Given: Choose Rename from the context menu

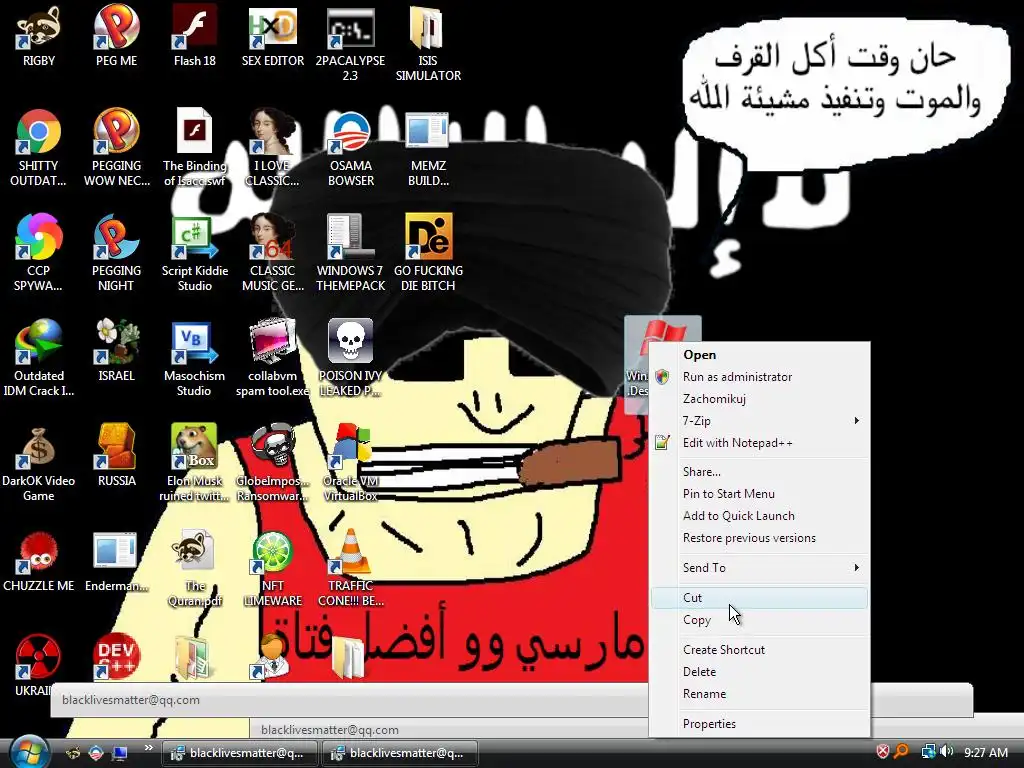Looking at the screenshot, I should 760,694.
